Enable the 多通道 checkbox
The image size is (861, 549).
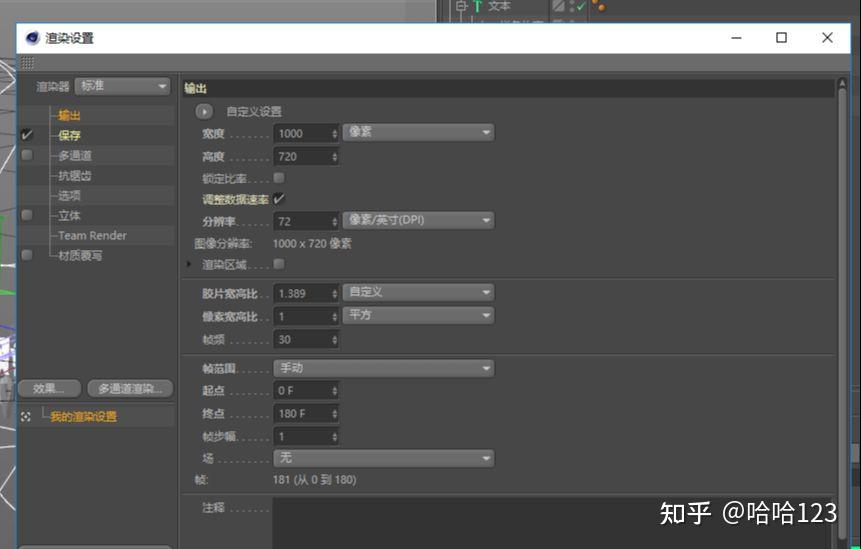pos(26,155)
